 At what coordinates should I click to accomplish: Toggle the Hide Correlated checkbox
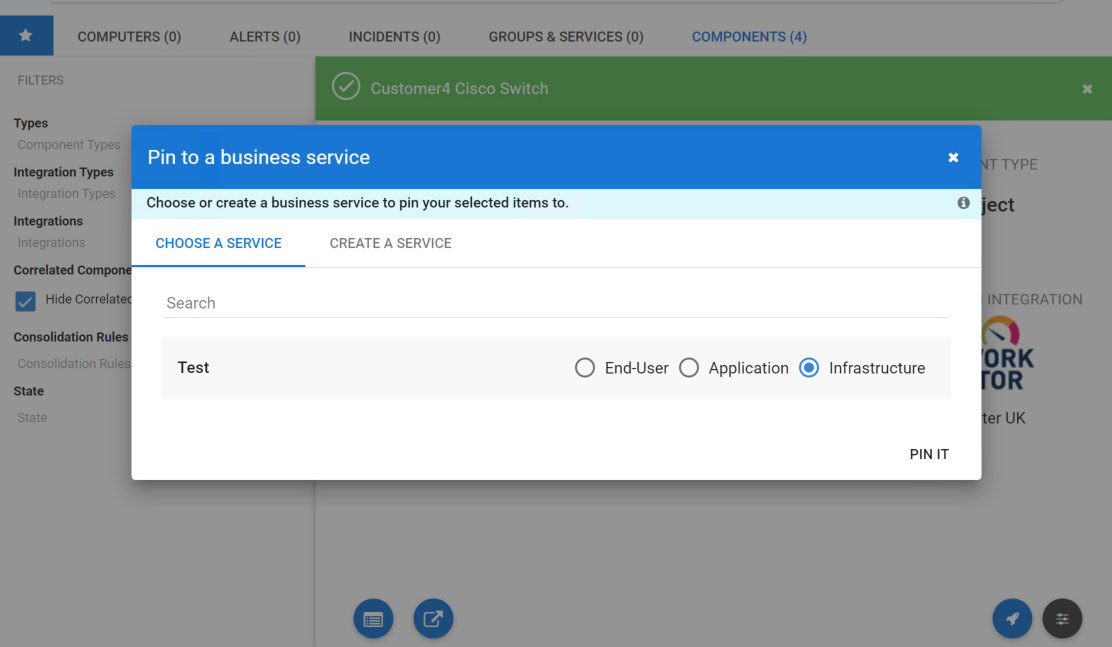pos(25,300)
